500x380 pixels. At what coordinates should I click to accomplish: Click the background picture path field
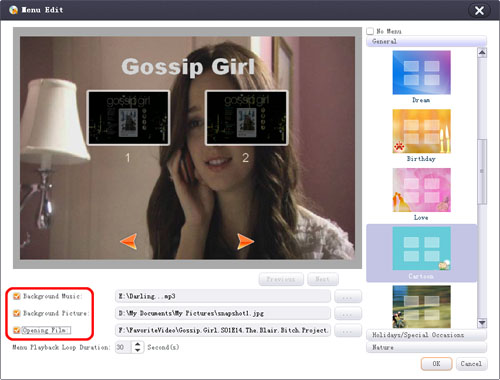point(223,313)
